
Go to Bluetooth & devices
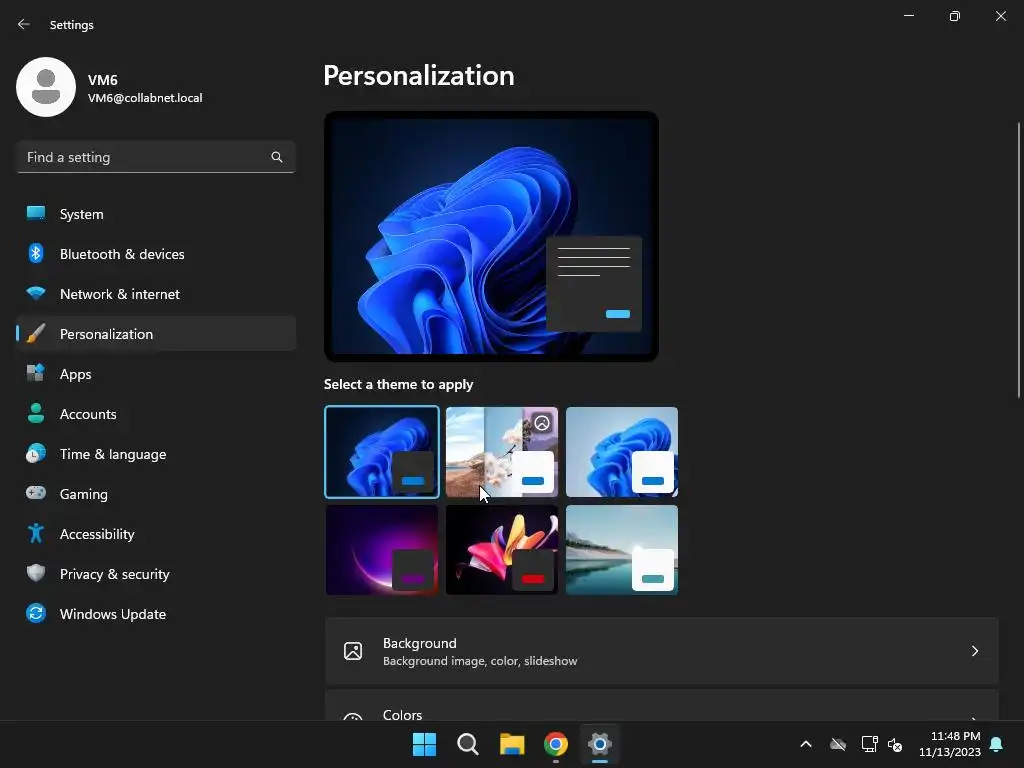coord(155,253)
